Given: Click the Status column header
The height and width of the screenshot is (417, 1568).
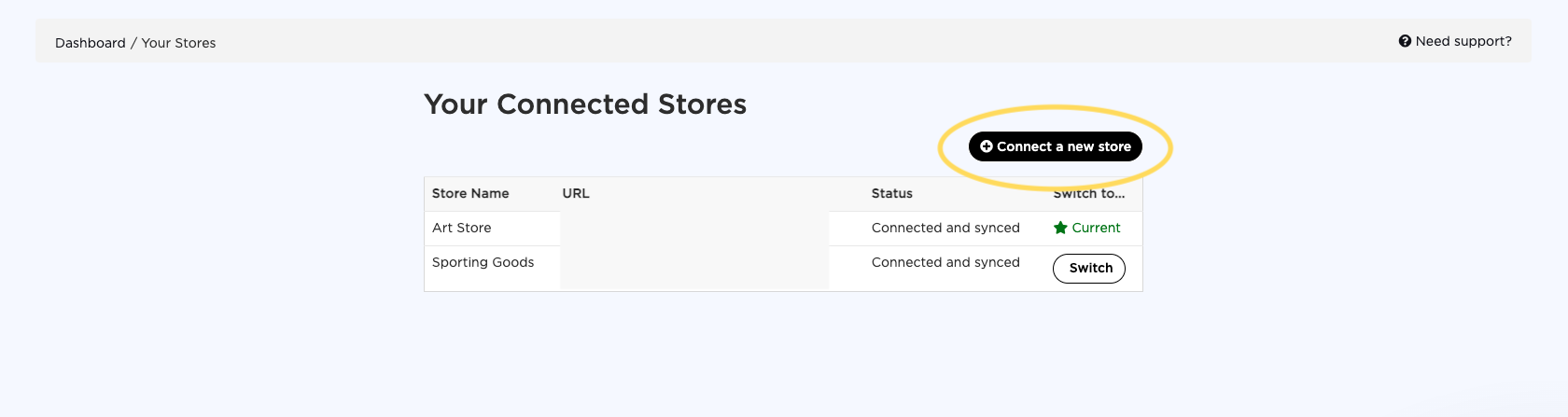Looking at the screenshot, I should pos(891,193).
